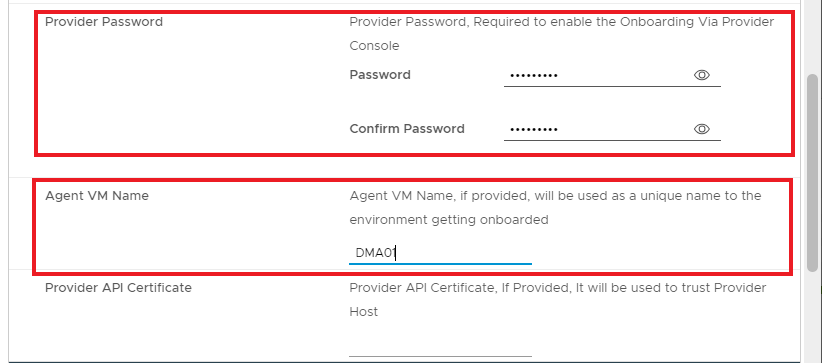Click the text 'environment getting onboarded'
The width and height of the screenshot is (822, 363).
coord(449,220)
